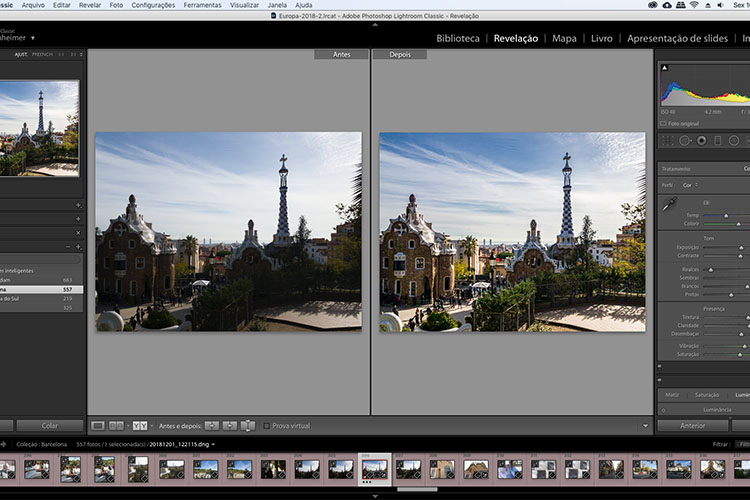
Task: Toggle the panel switch below Presença section
Action: click(x=660, y=367)
